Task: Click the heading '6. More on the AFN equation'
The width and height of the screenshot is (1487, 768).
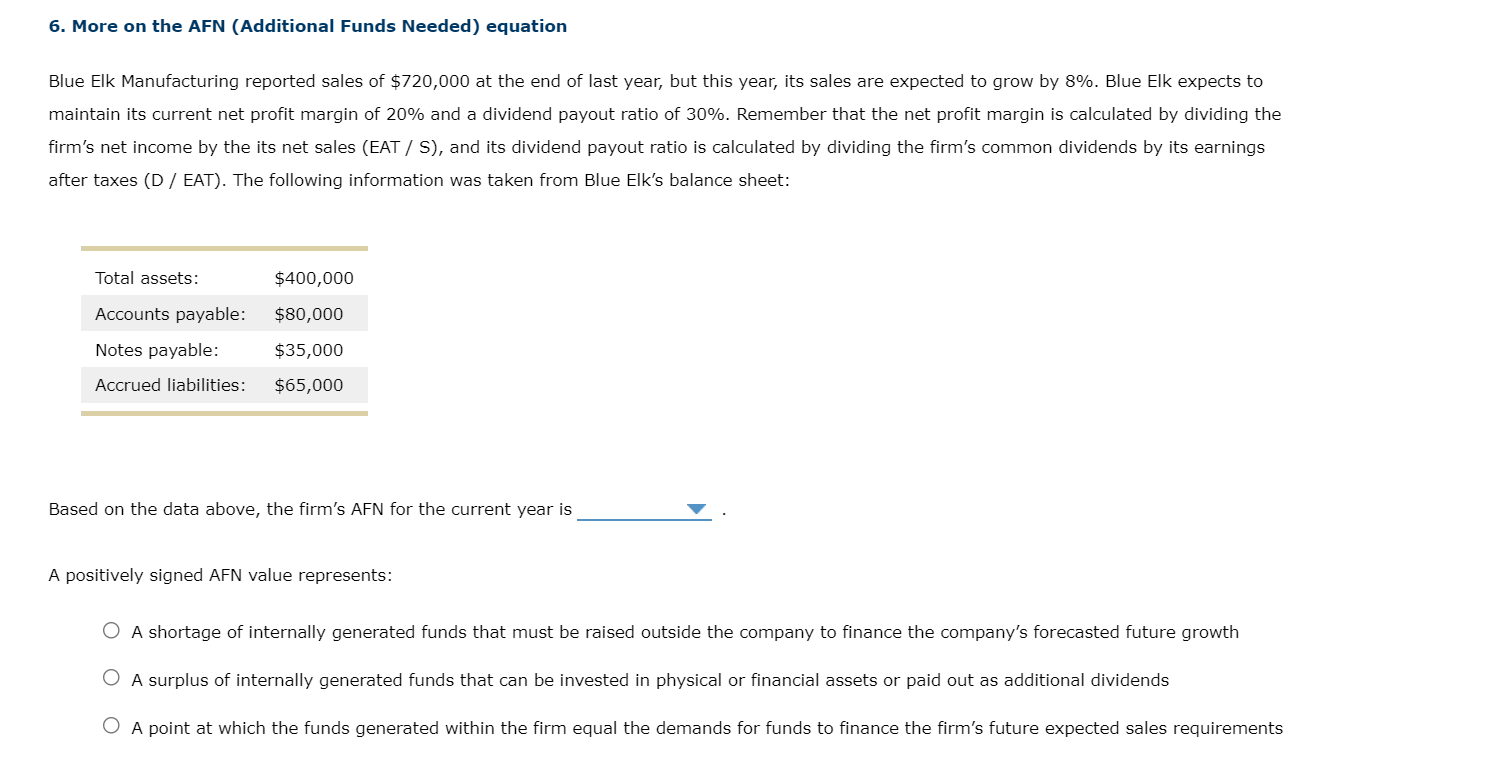Action: click(307, 26)
